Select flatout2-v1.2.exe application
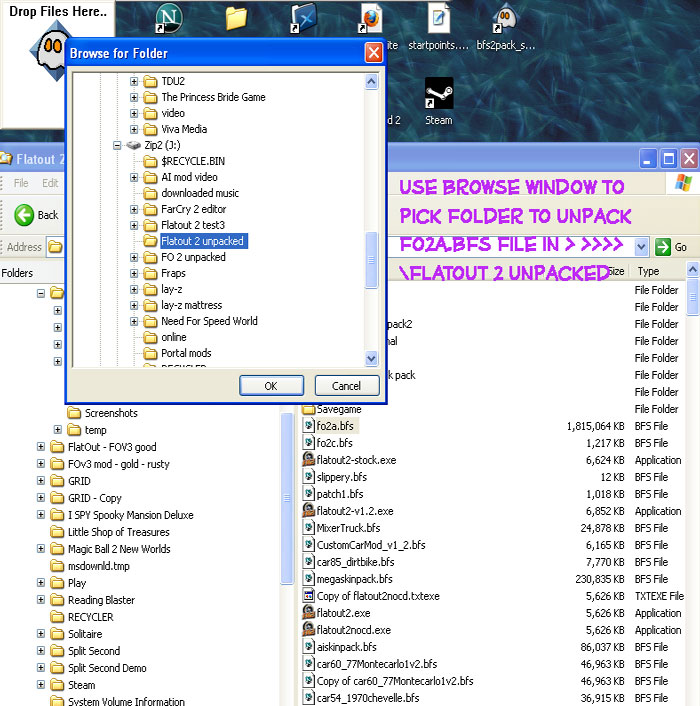 click(354, 511)
